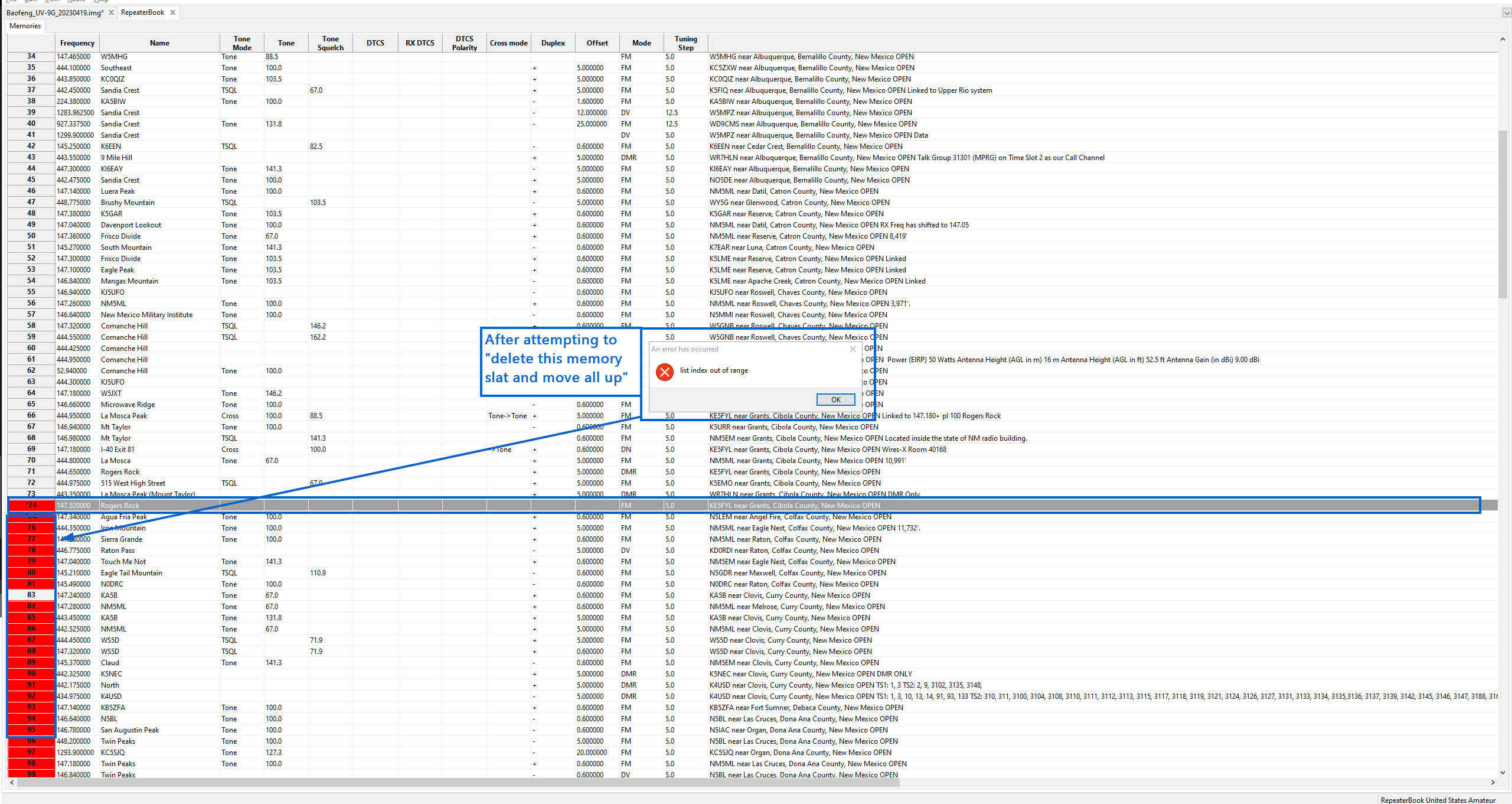Click the Tone Squelch column header

(x=331, y=43)
